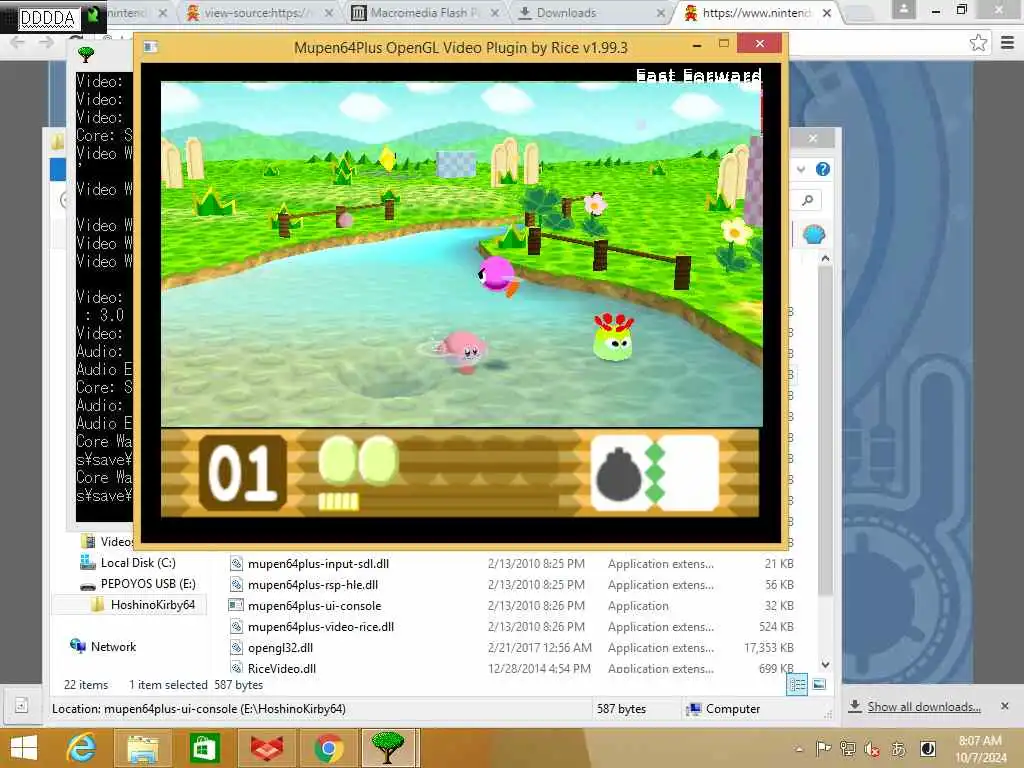The width and height of the screenshot is (1024, 768).
Task: Click the Mupen64Plus window system menu icon
Action: (150, 47)
